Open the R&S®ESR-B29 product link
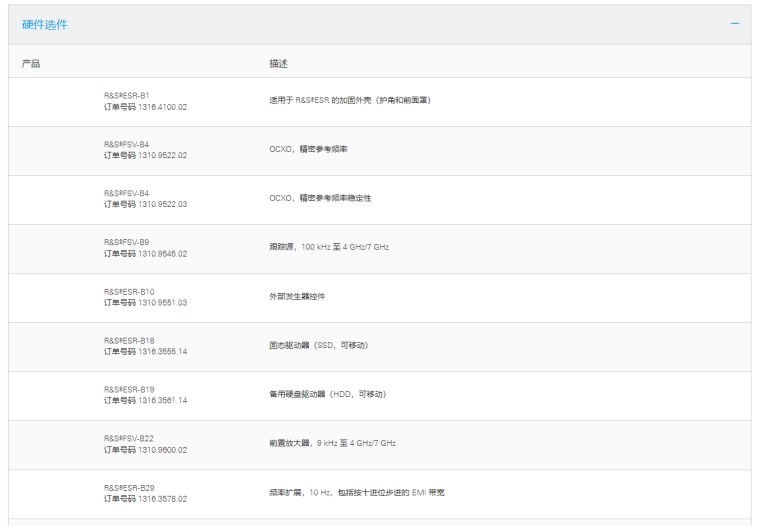This screenshot has width=760, height=526. pyautogui.click(x=130, y=487)
